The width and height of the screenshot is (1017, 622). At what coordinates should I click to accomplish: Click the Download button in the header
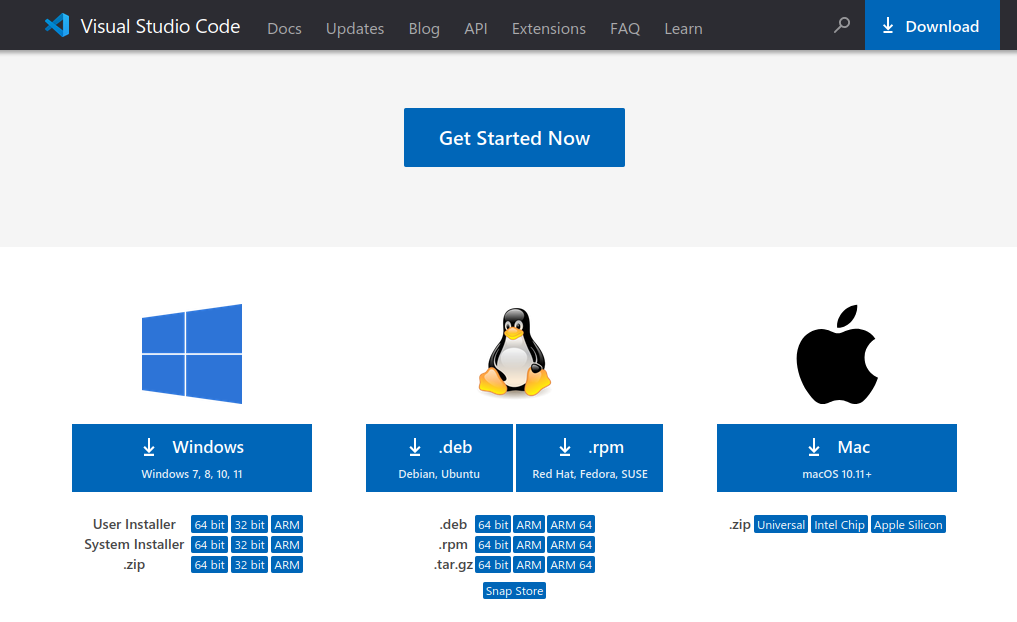(932, 25)
